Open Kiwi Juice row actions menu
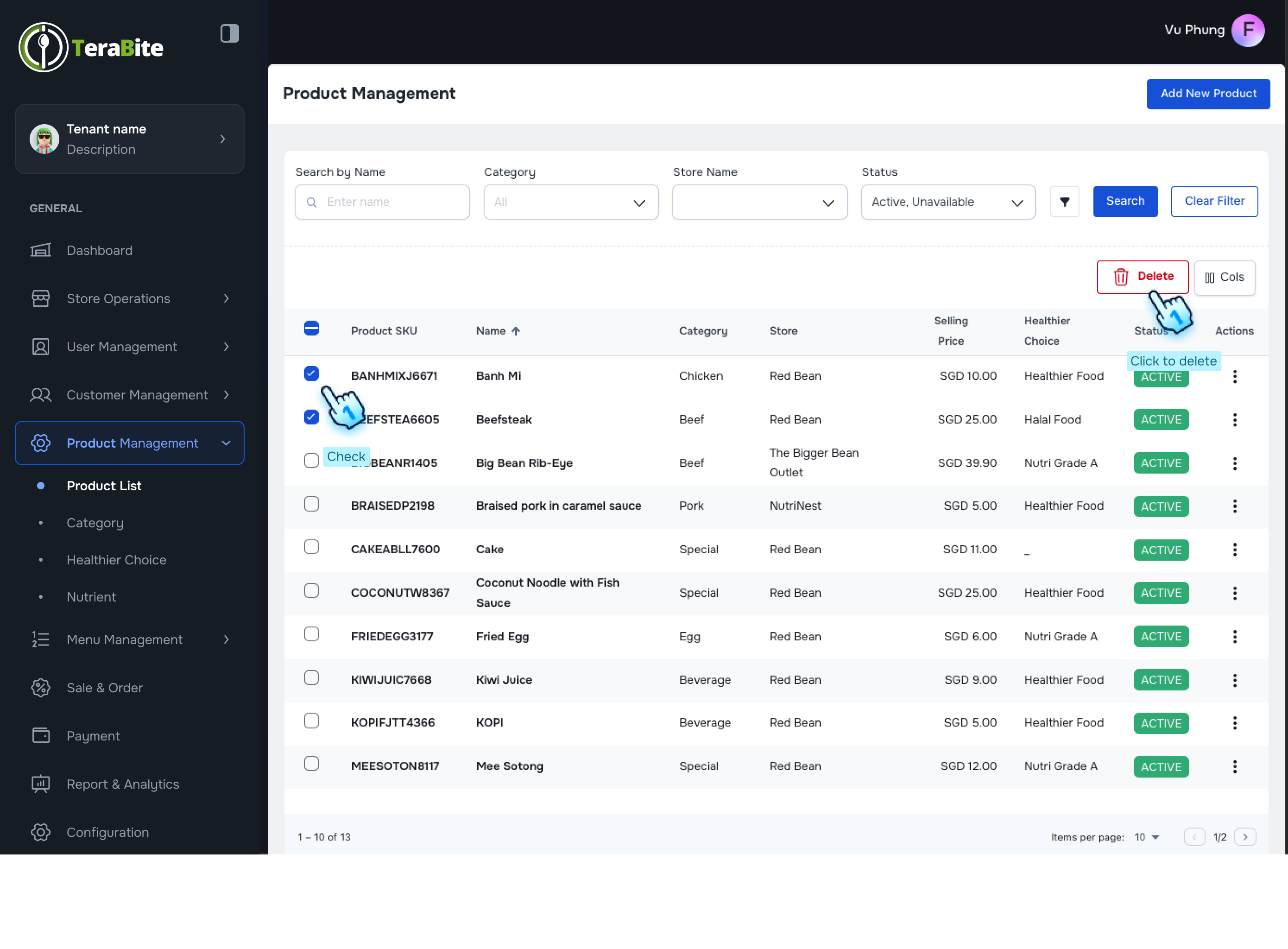Screen dimensions: 1288x949 coord(1235,680)
